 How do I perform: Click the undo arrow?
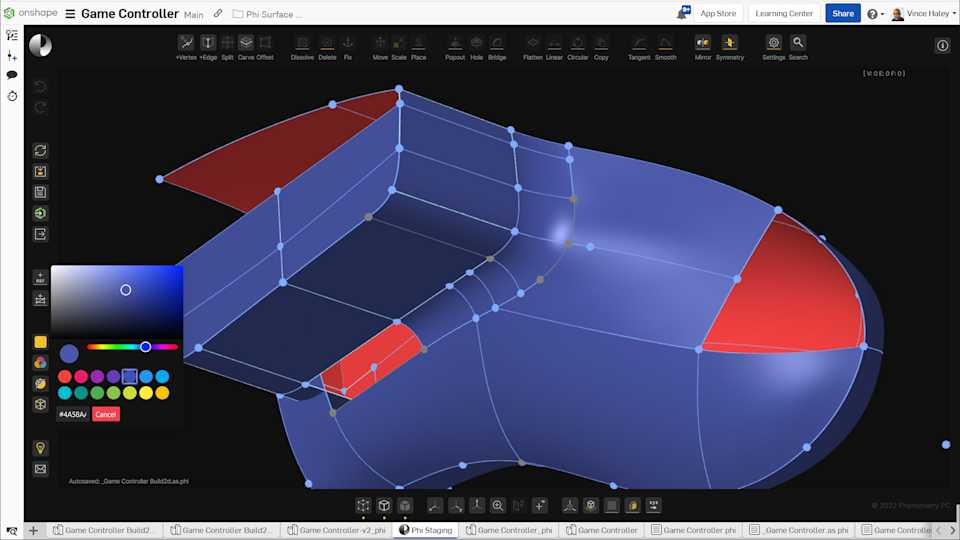point(40,86)
